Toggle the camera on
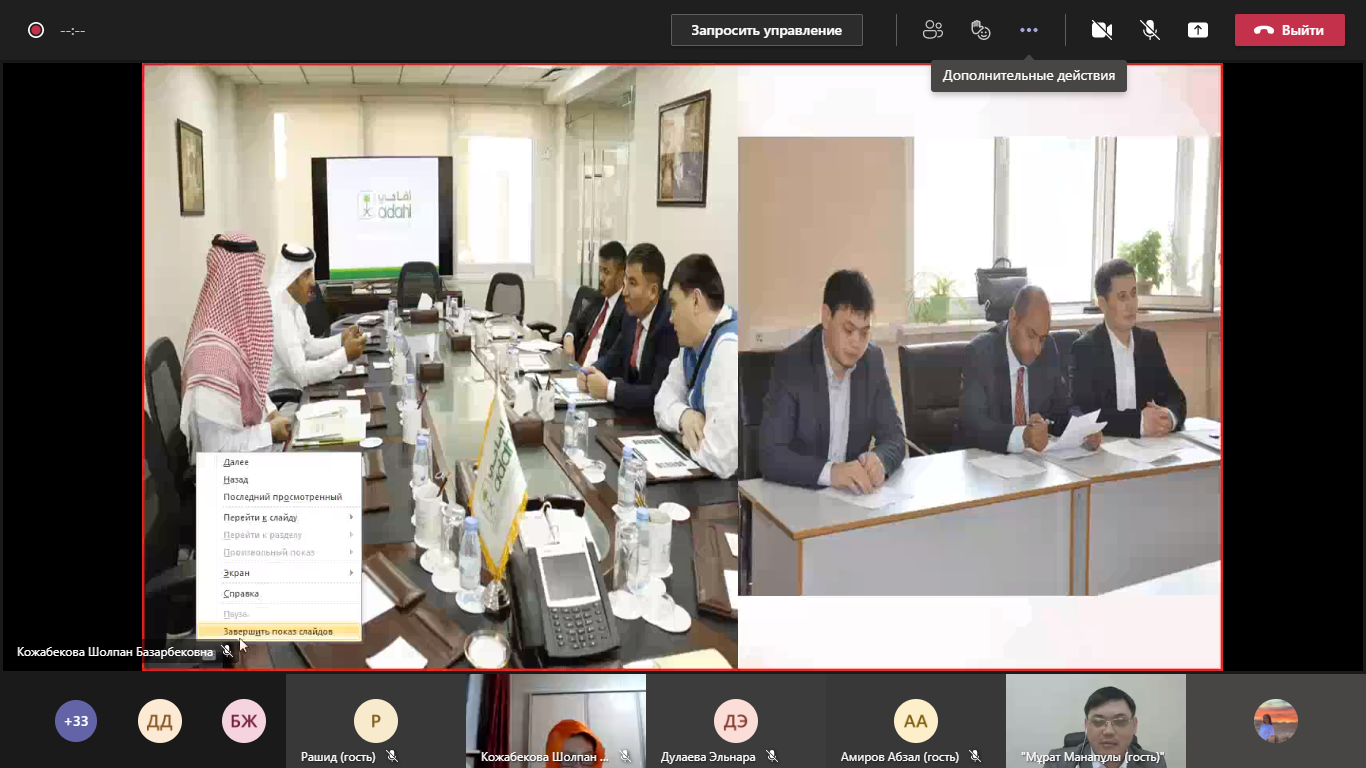1366x768 pixels. pyautogui.click(x=1102, y=30)
